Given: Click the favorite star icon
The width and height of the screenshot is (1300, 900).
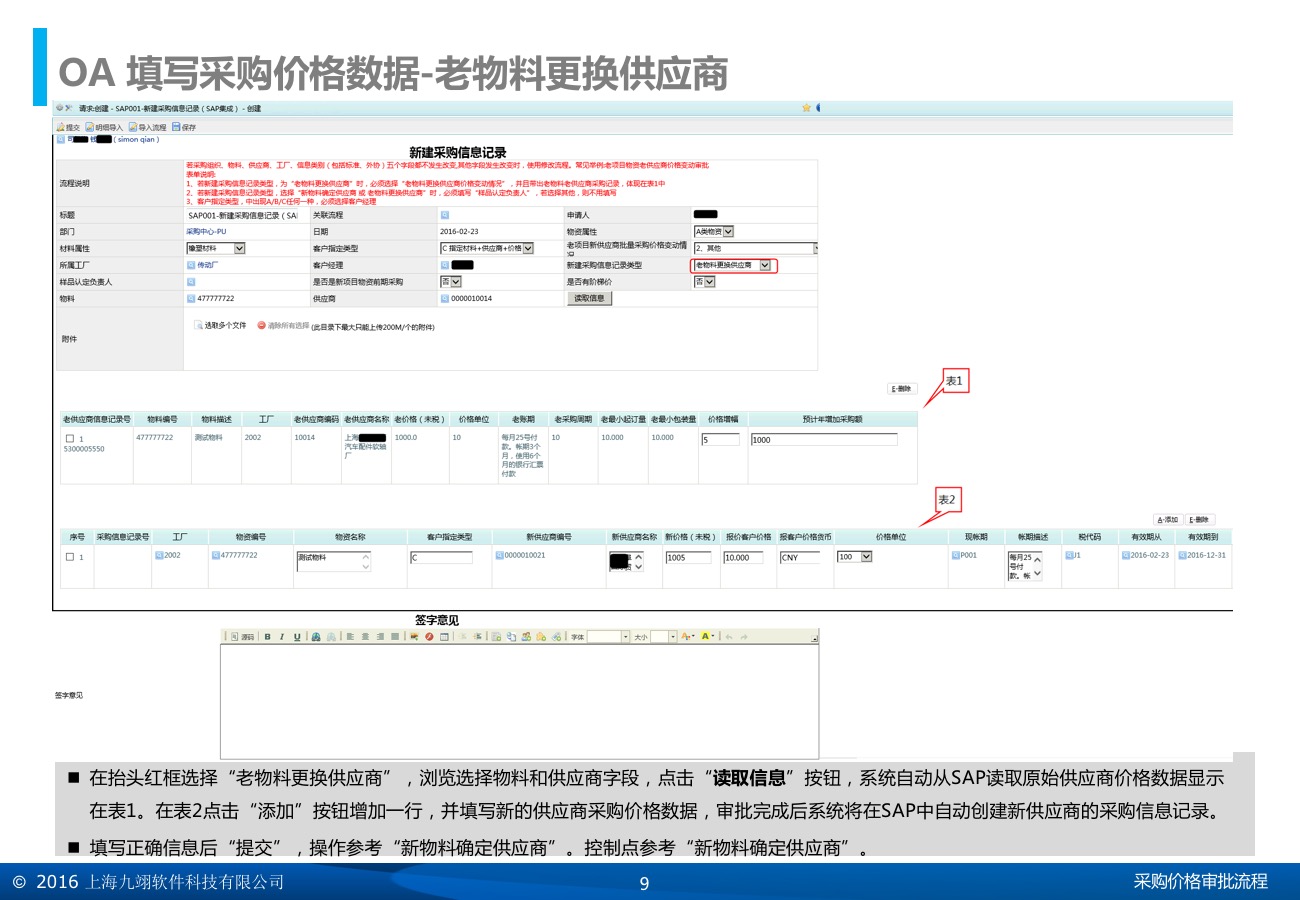Looking at the screenshot, I should (x=806, y=108).
